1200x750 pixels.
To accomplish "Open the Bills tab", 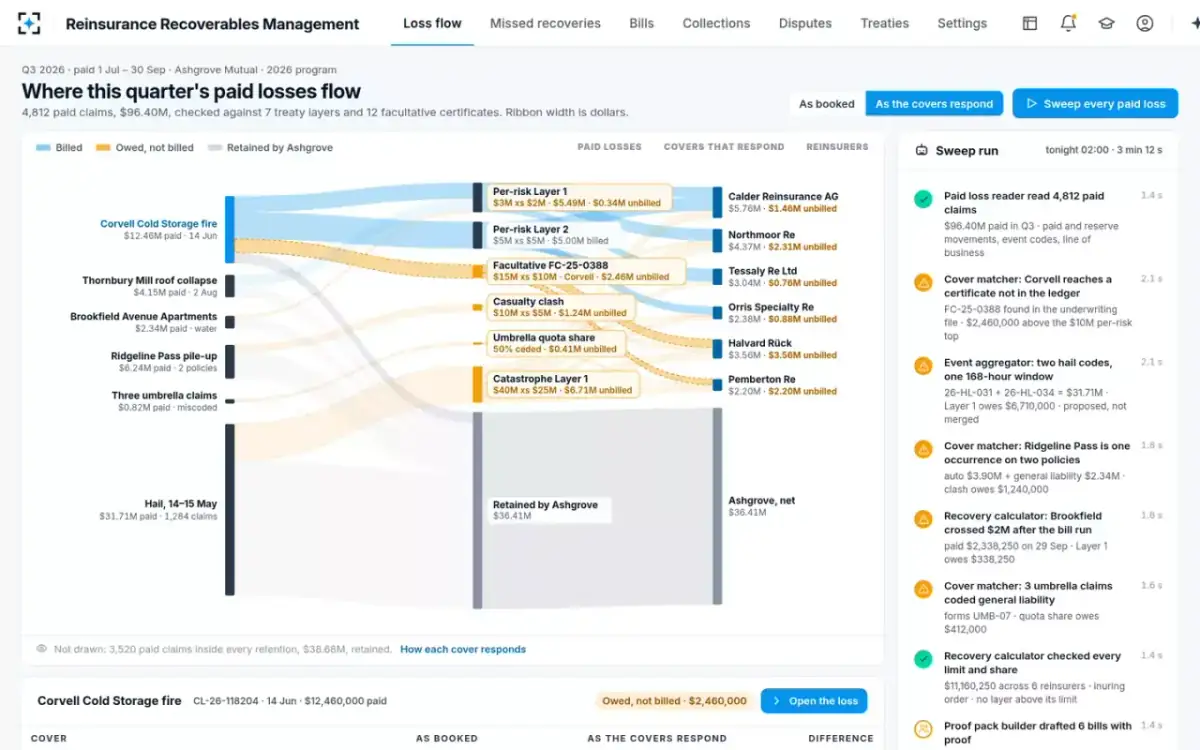I will (x=641, y=23).
